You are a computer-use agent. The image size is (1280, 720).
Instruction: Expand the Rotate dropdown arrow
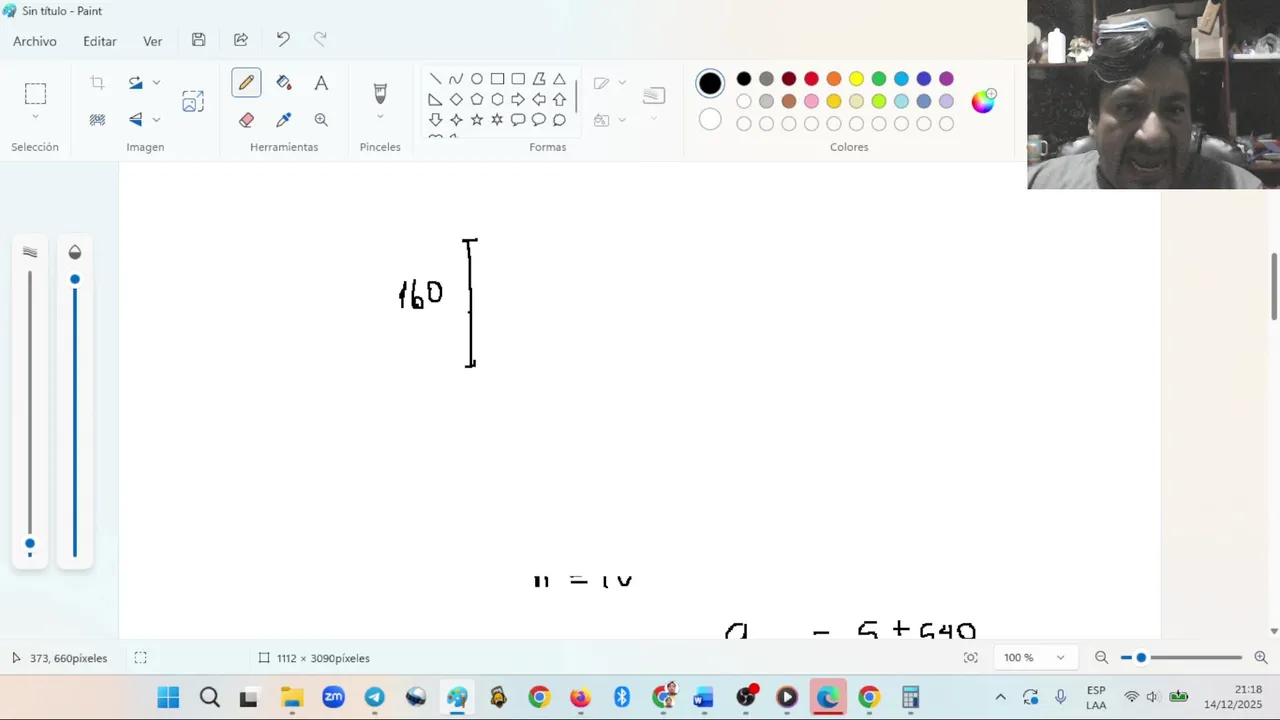click(x=156, y=83)
